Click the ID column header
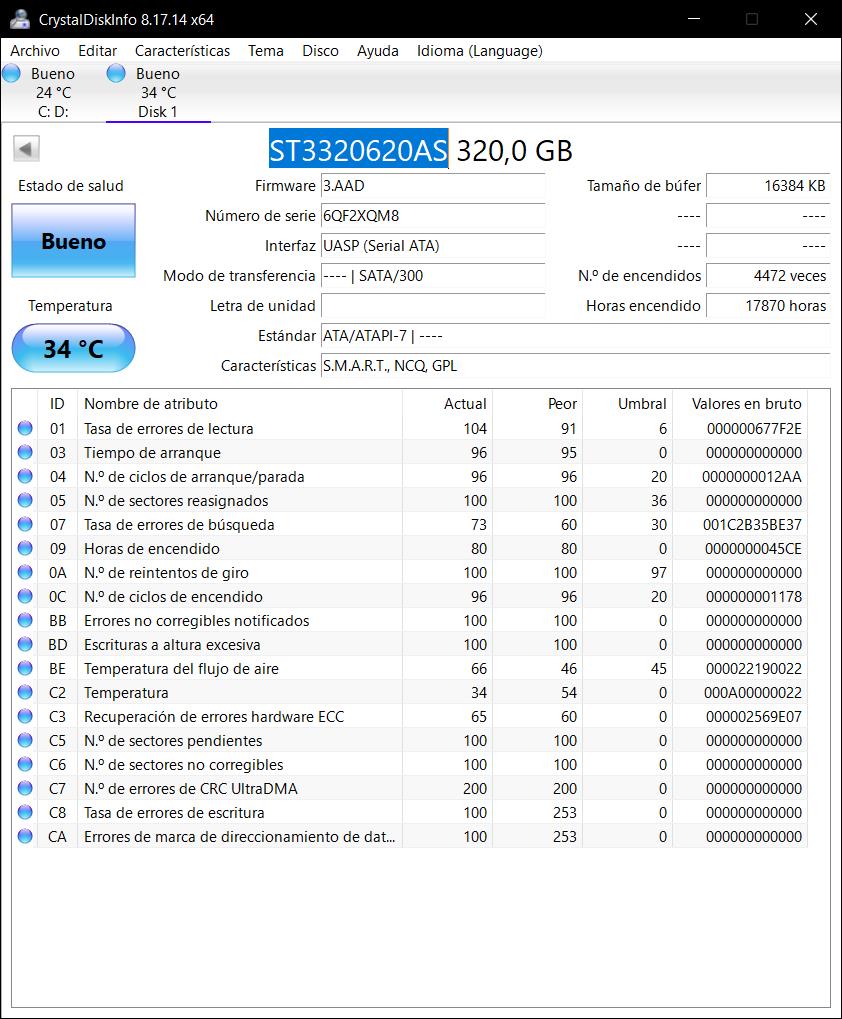 point(57,404)
